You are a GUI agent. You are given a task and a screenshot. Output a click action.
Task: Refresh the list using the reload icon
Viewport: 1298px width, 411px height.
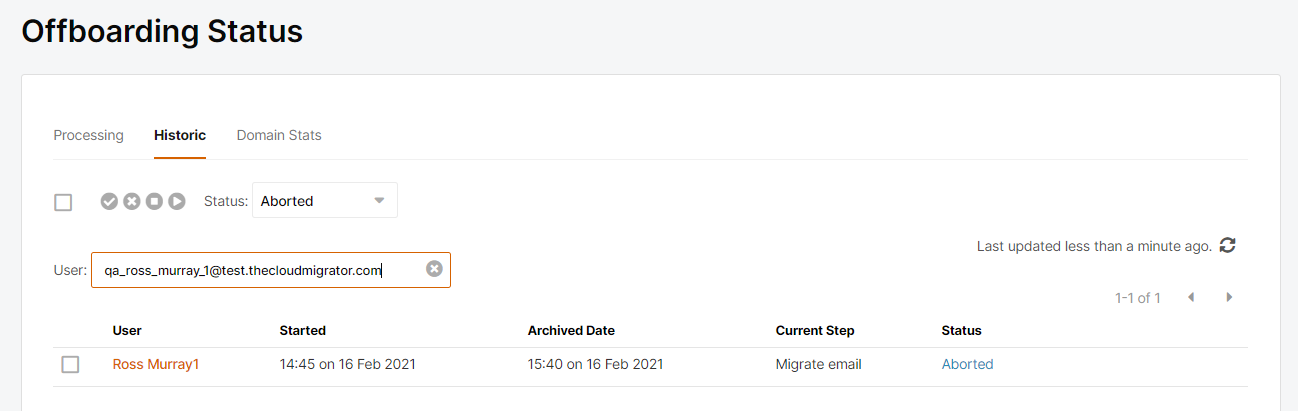pos(1228,245)
